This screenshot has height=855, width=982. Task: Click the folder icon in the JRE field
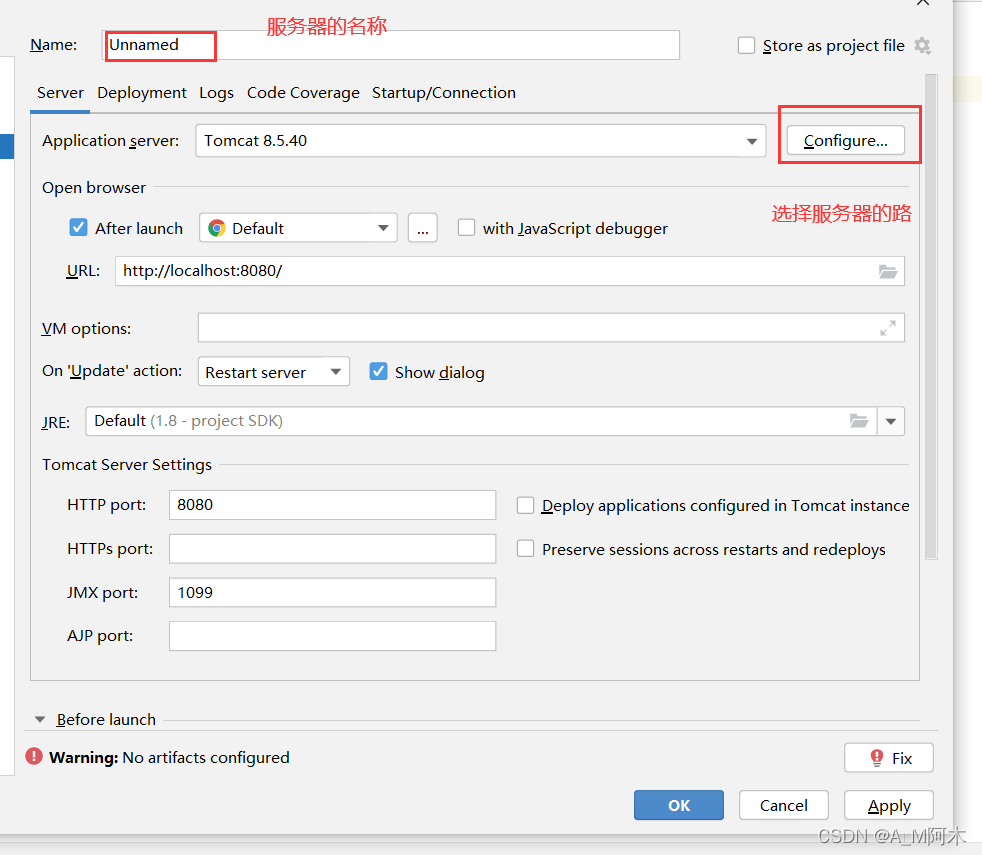(859, 421)
